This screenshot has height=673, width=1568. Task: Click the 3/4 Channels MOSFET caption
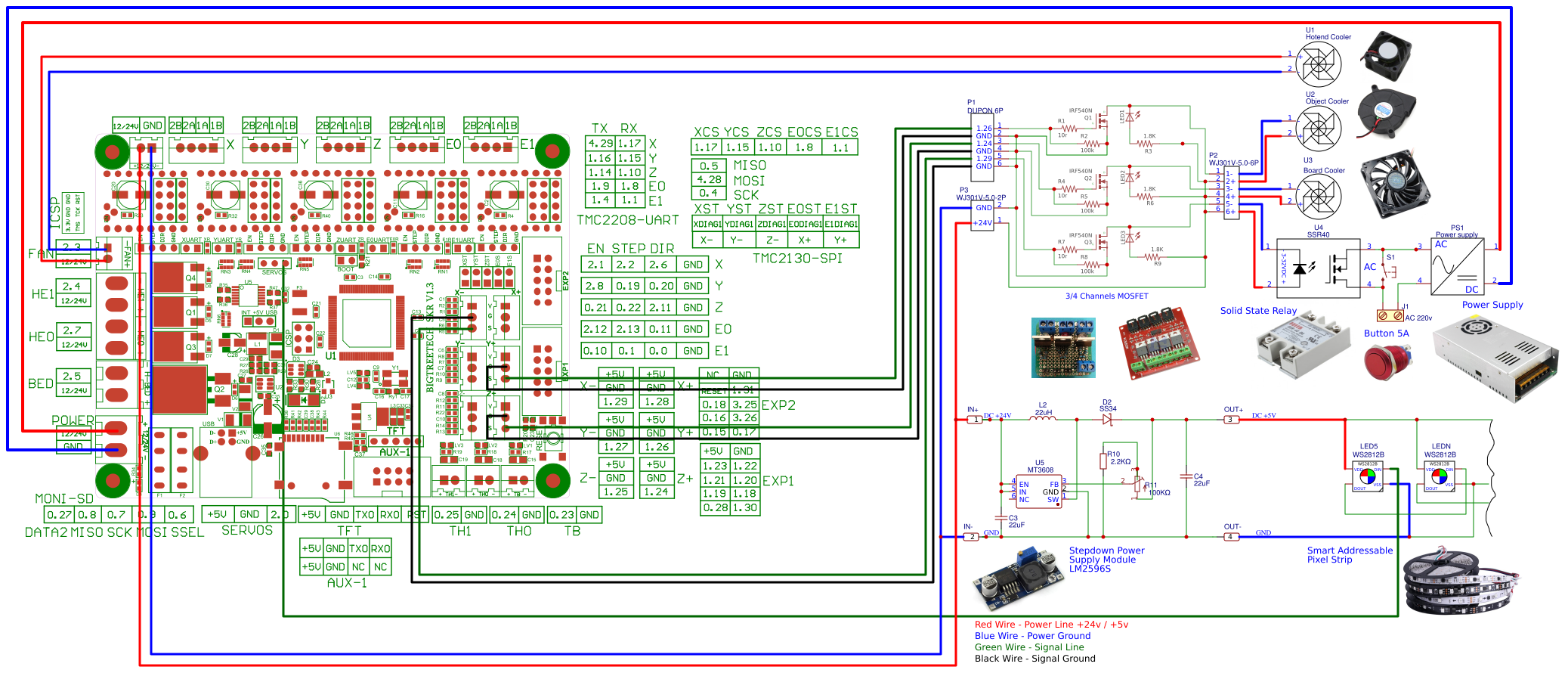(1106, 296)
